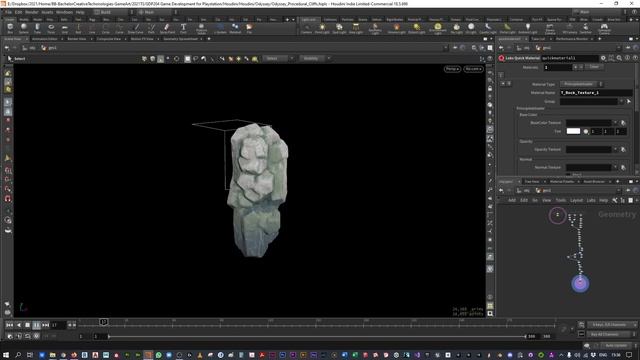The image size is (640, 360).
Task: Add a Volume Light from shelf
Action: coord(396,28)
